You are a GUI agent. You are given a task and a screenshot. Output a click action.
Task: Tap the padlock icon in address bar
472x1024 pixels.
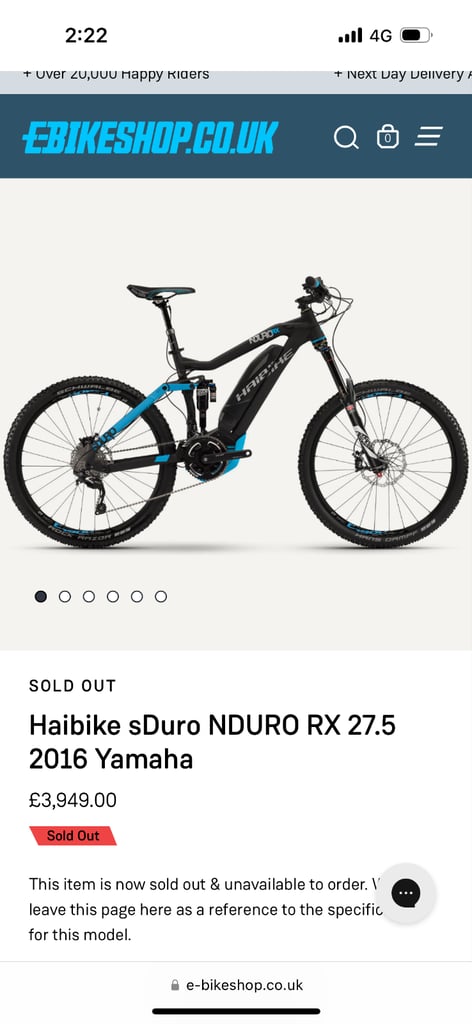[174, 985]
